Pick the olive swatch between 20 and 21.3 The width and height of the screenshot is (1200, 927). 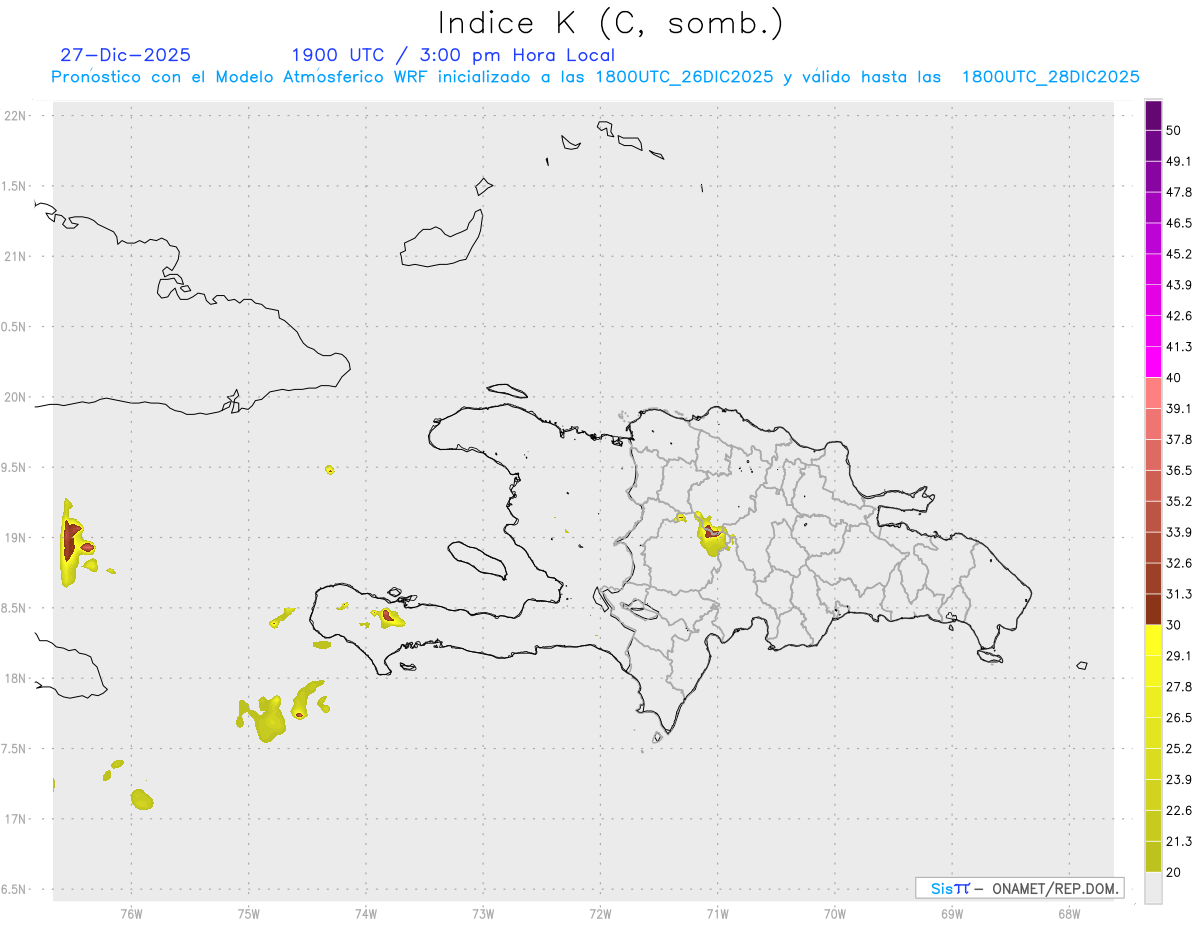1153,857
